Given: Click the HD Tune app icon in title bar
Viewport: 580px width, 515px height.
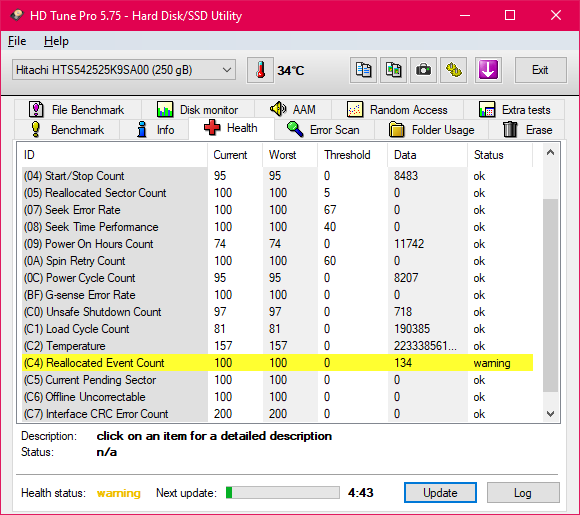Looking at the screenshot, I should click(16, 15).
